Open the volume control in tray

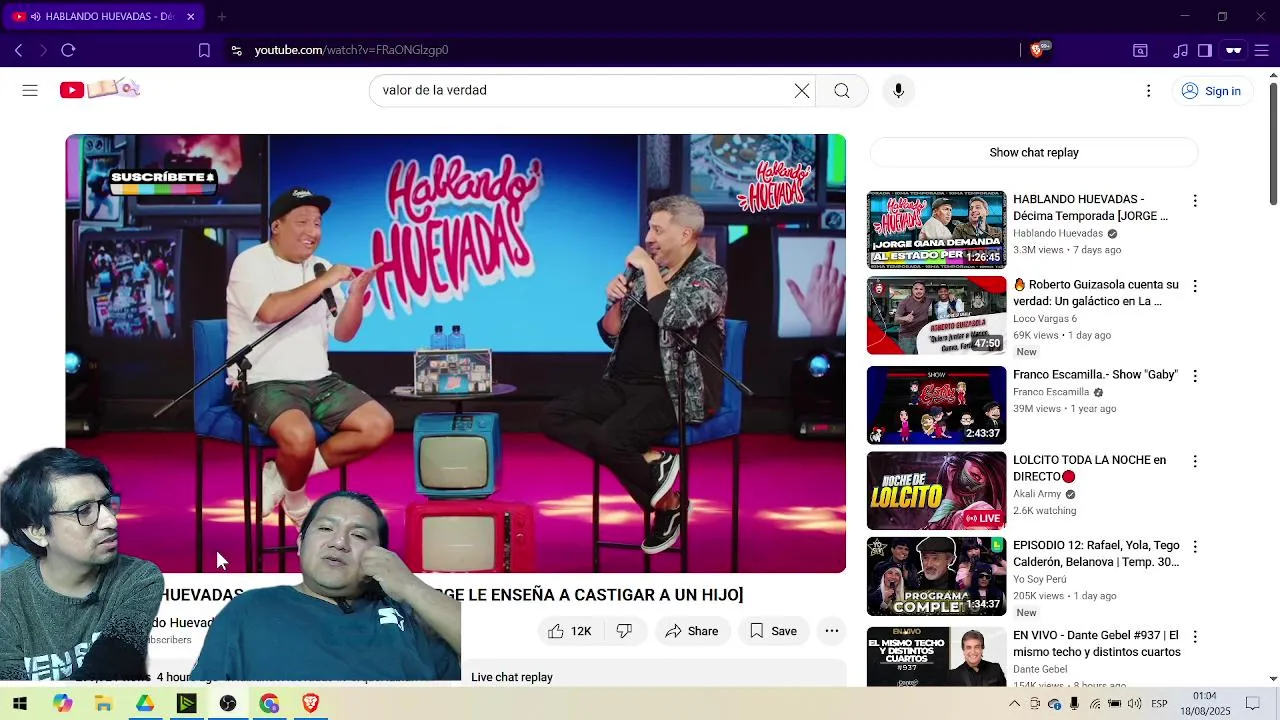pyautogui.click(x=1134, y=704)
